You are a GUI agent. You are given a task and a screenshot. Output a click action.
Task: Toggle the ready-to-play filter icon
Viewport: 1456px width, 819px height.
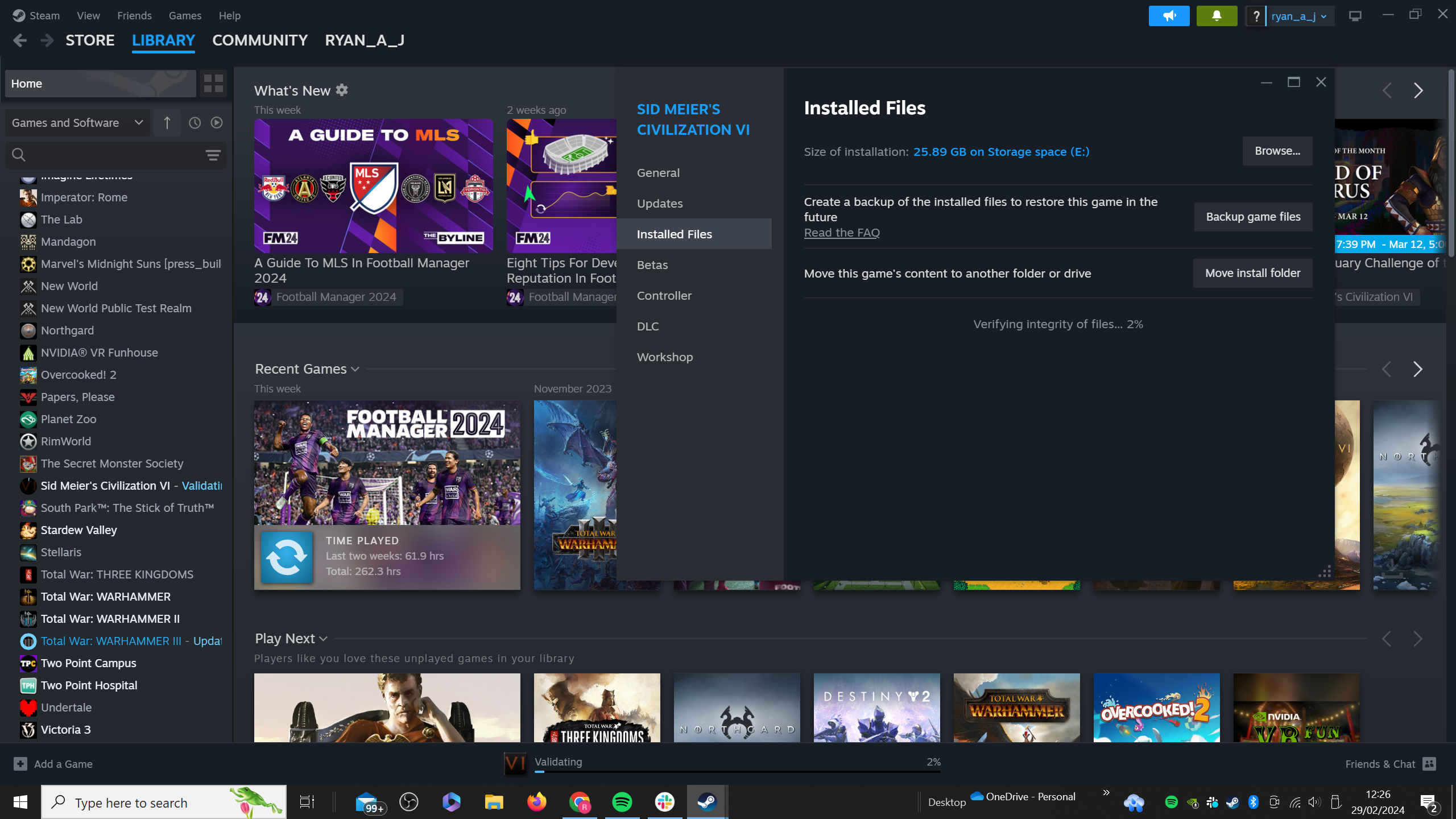[217, 123]
